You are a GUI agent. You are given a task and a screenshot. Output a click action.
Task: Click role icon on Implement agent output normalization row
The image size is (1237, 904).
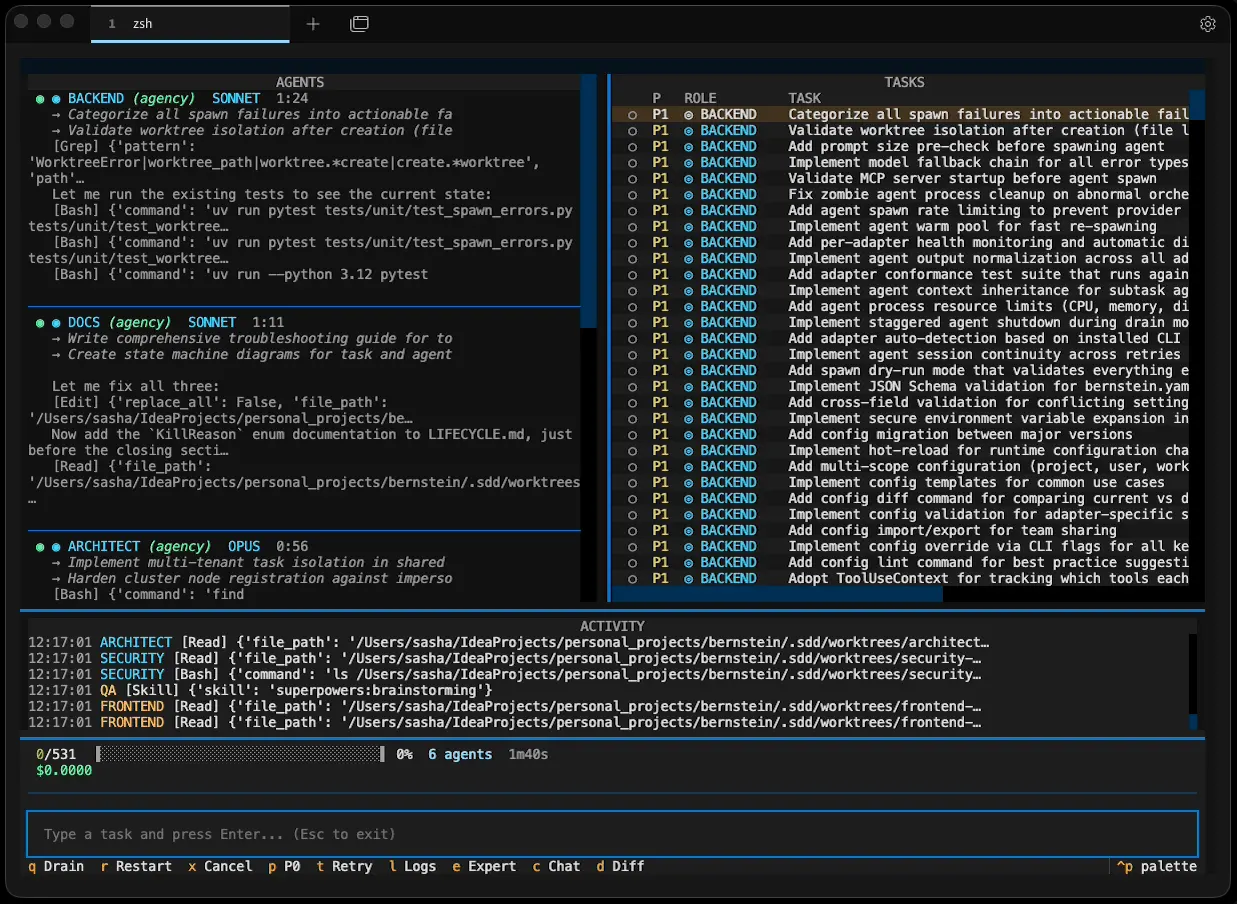(x=689, y=259)
